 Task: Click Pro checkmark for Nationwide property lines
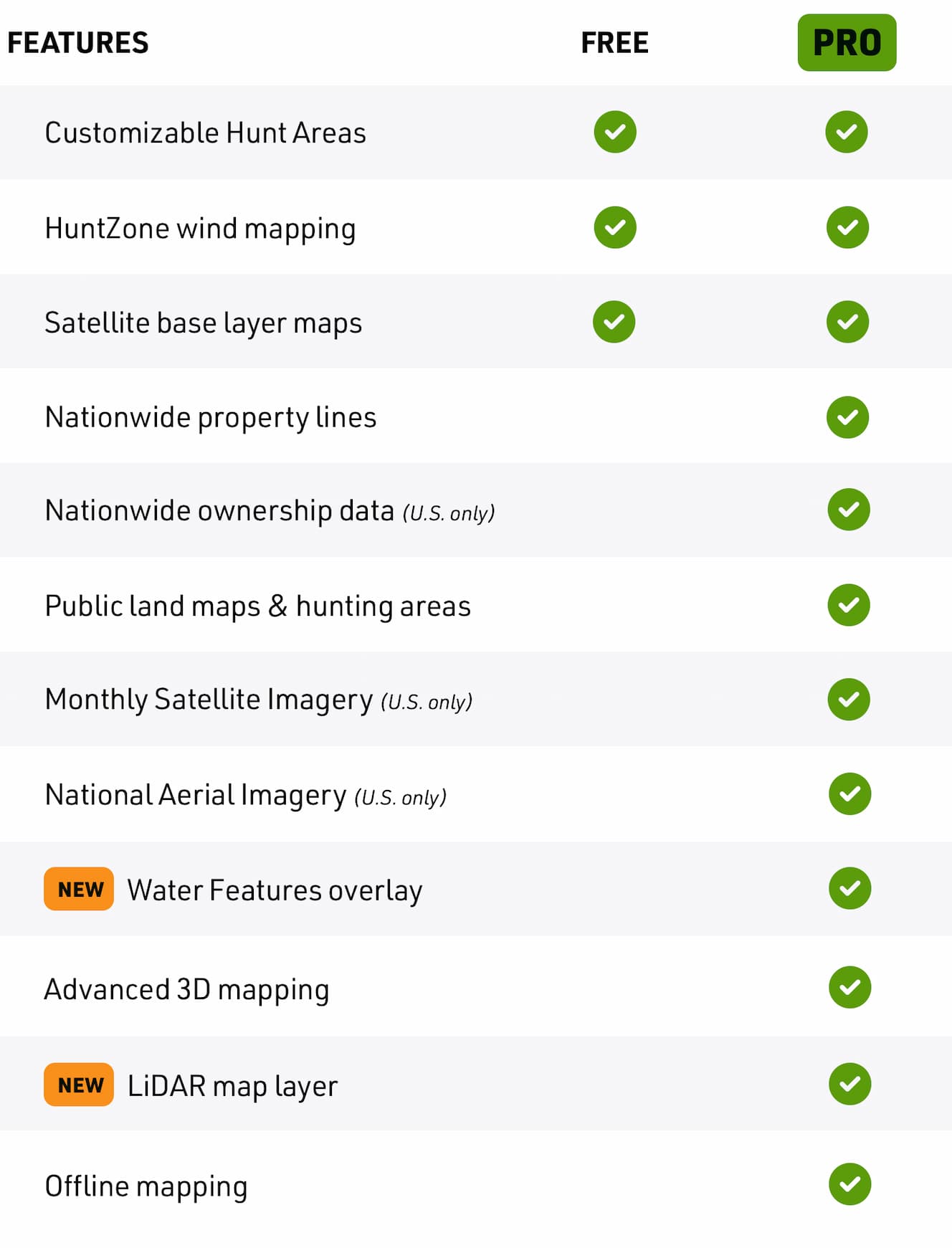point(848,416)
